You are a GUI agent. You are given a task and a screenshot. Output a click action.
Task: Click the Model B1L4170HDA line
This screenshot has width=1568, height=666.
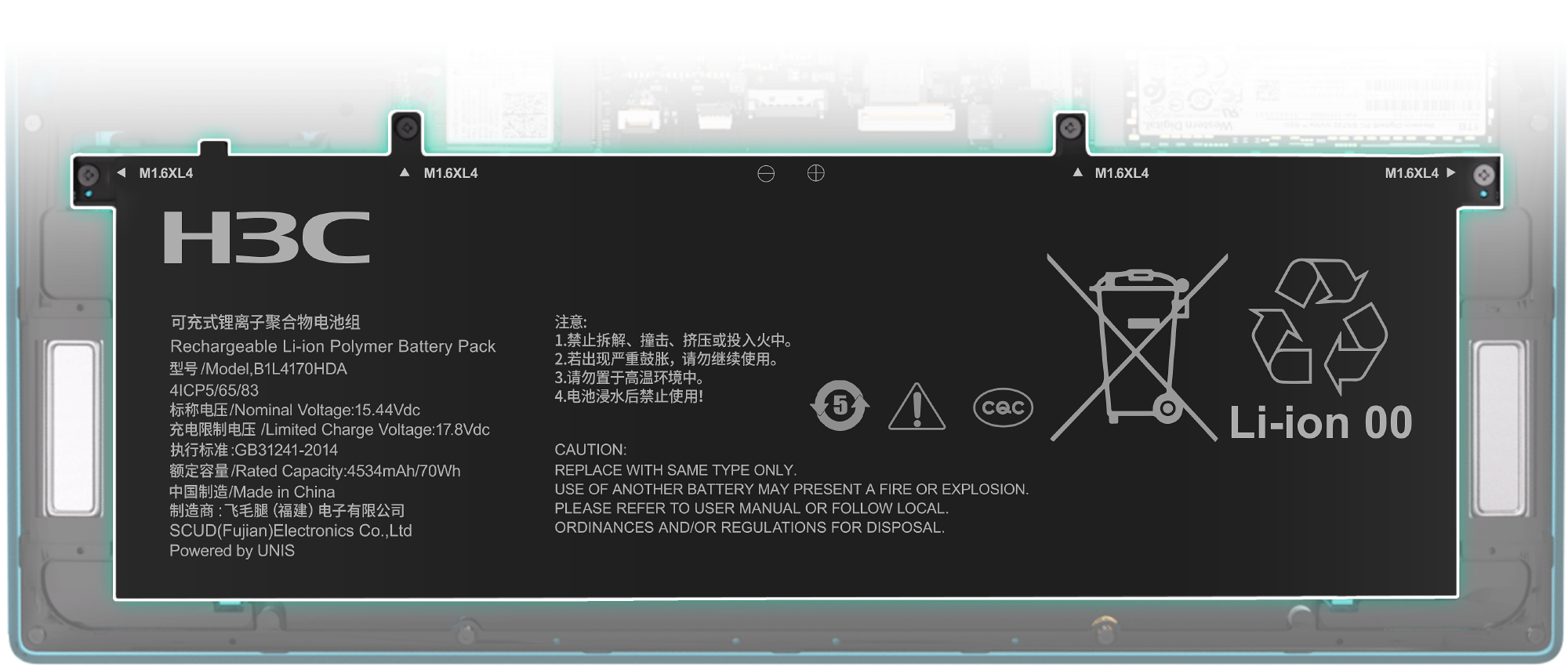[258, 369]
